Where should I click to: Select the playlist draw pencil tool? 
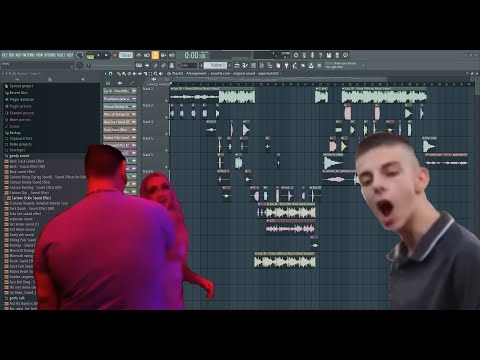pyautogui.click(x=118, y=74)
